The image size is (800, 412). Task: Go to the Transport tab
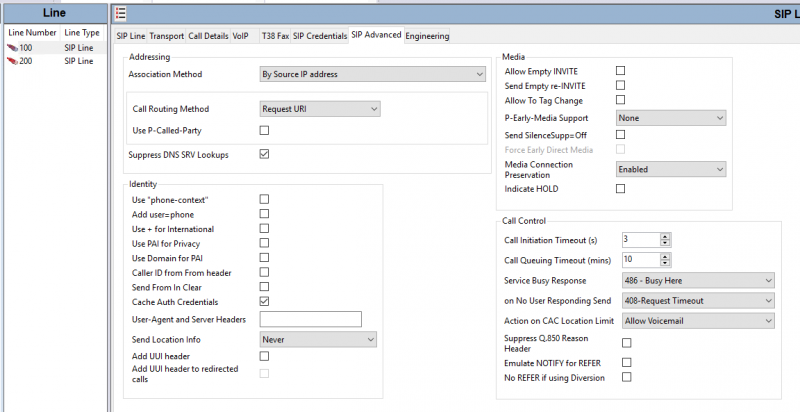click(x=166, y=36)
